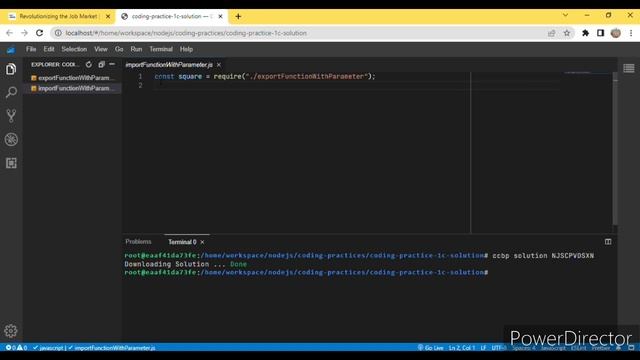This screenshot has height=360, width=640.
Task: Click Ln 2, Col 1 in the status bar
Action: click(x=462, y=348)
